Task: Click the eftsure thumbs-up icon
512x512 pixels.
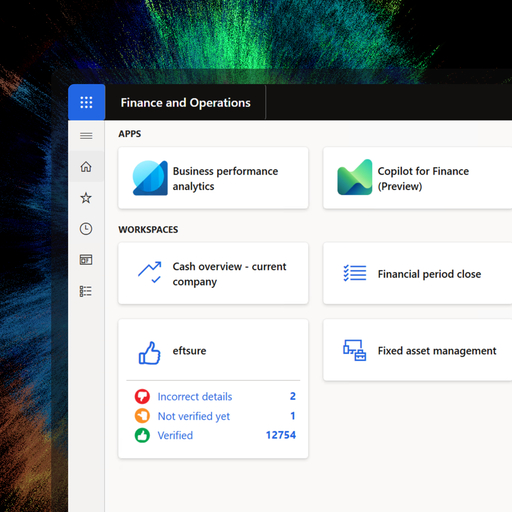Action: coord(150,353)
